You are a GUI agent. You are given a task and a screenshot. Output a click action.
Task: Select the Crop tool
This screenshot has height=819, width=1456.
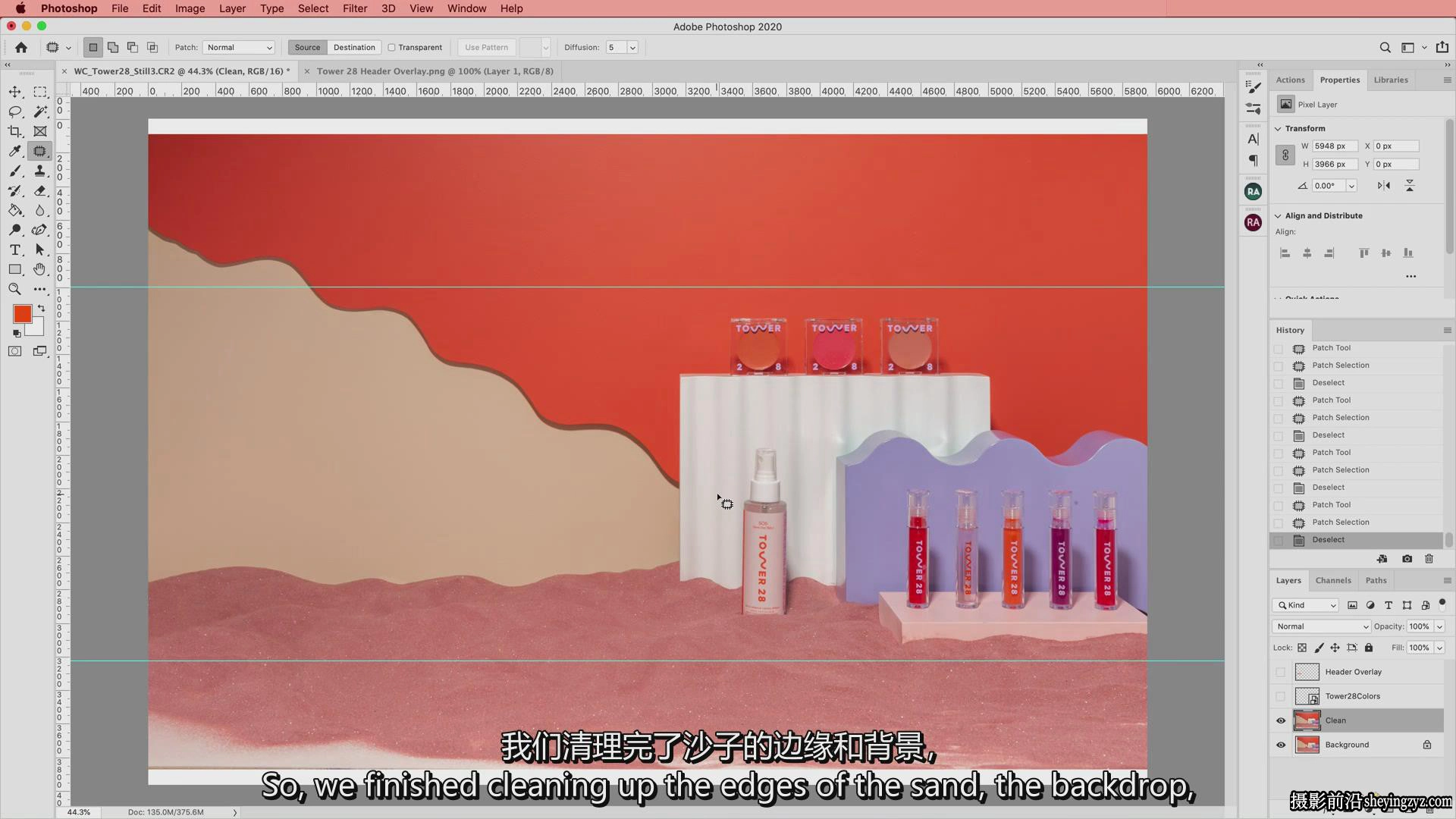coord(15,131)
